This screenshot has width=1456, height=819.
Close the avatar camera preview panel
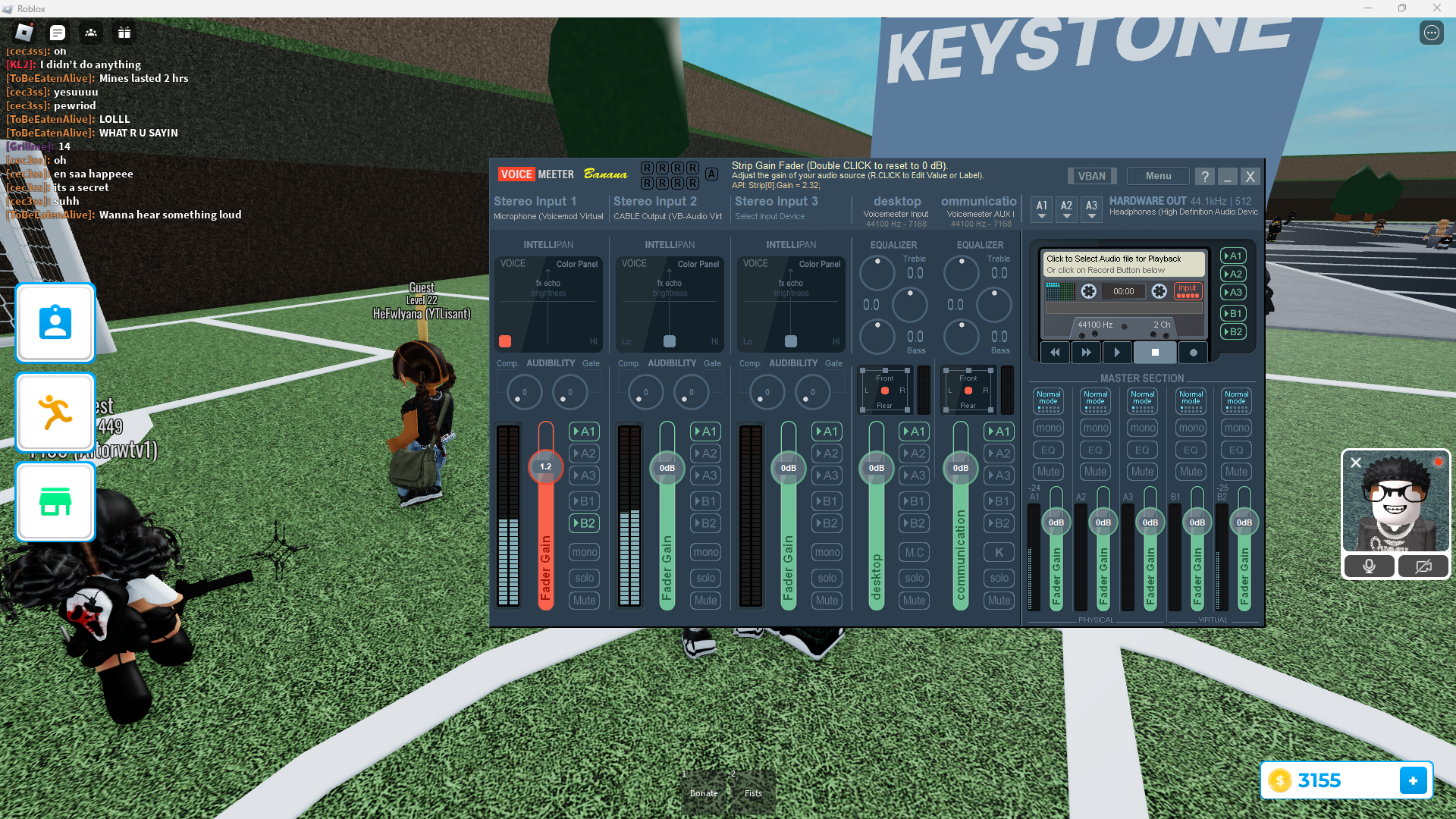(x=1356, y=462)
